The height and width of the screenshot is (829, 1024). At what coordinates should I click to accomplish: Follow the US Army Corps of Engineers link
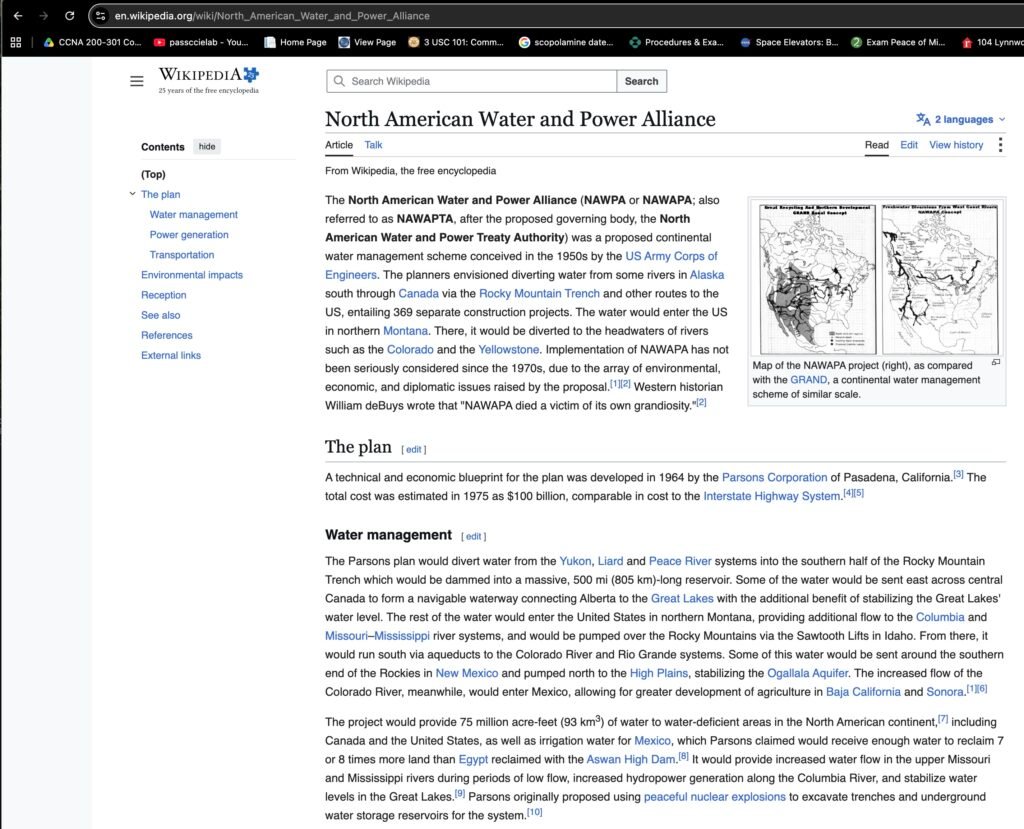click(671, 256)
